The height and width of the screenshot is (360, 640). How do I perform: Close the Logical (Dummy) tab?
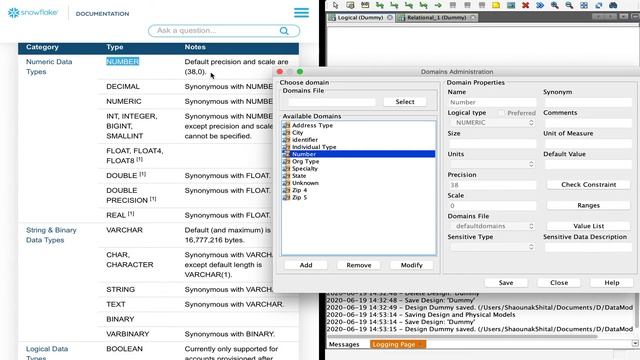pyautogui.click(x=390, y=18)
